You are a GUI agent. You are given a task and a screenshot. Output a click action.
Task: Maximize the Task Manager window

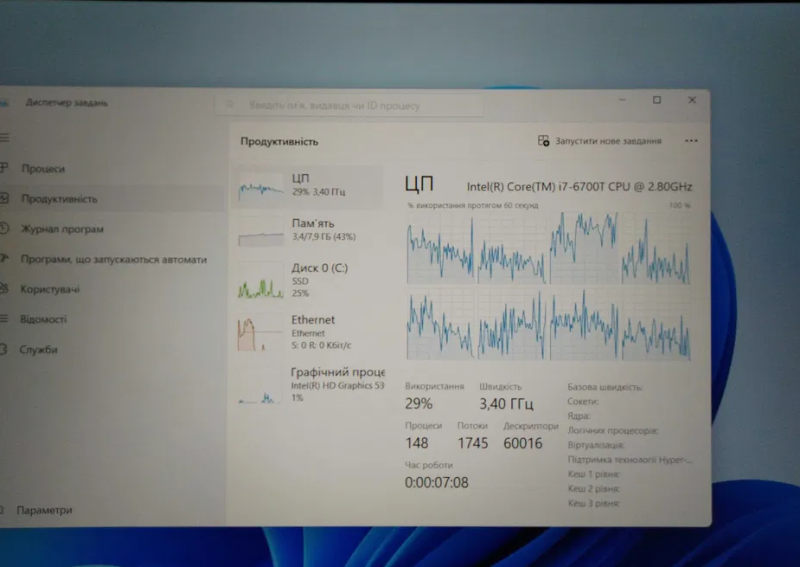(657, 100)
